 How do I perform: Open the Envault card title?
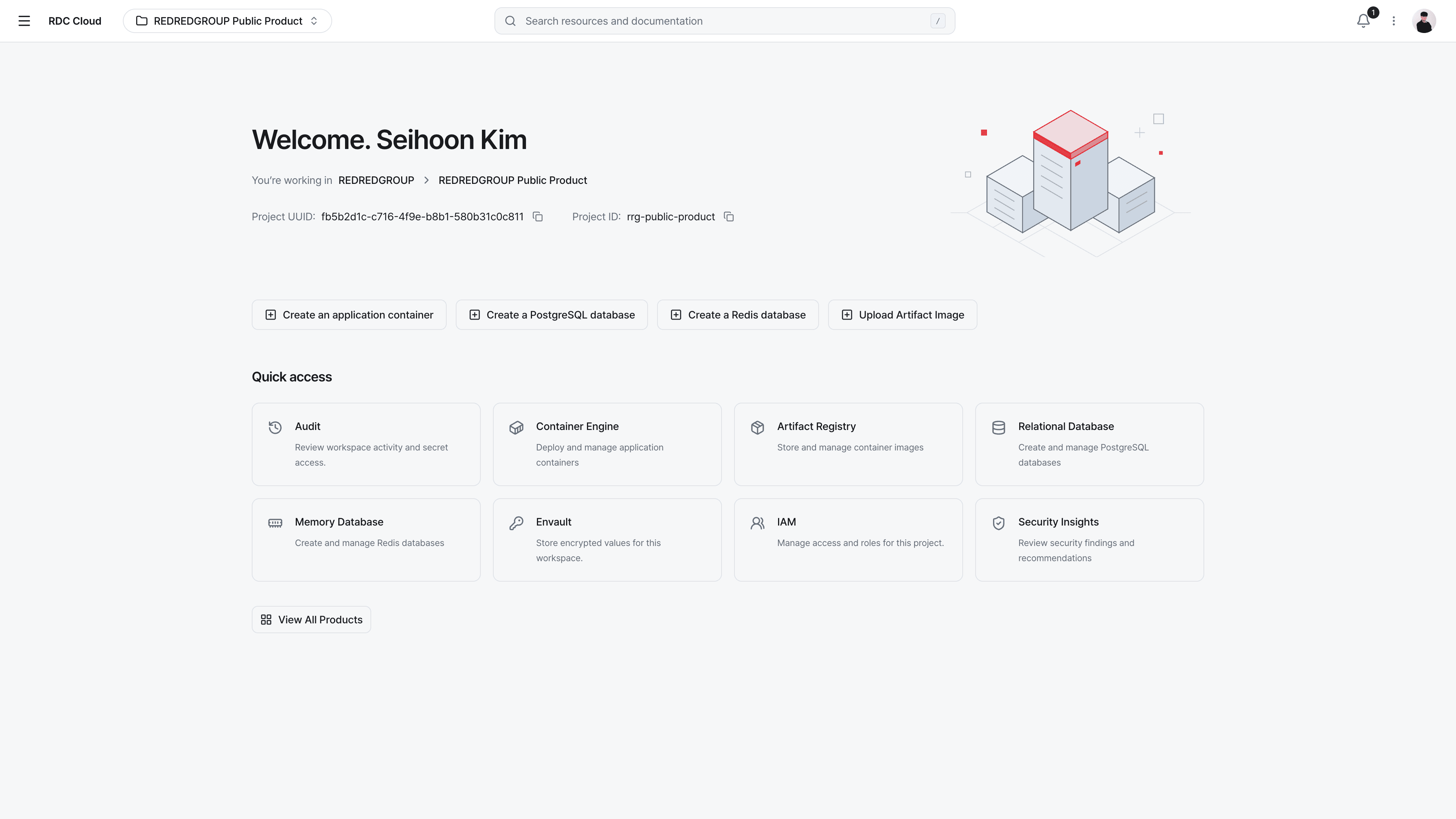tap(554, 522)
